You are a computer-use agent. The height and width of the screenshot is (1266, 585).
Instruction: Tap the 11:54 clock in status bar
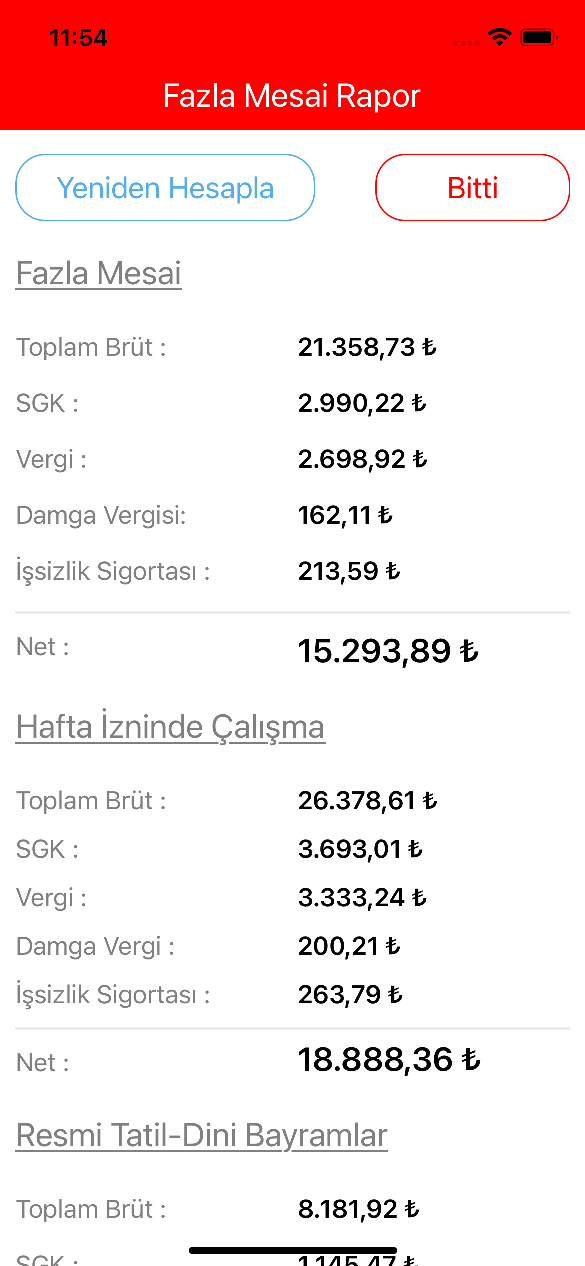pyautogui.click(x=78, y=38)
